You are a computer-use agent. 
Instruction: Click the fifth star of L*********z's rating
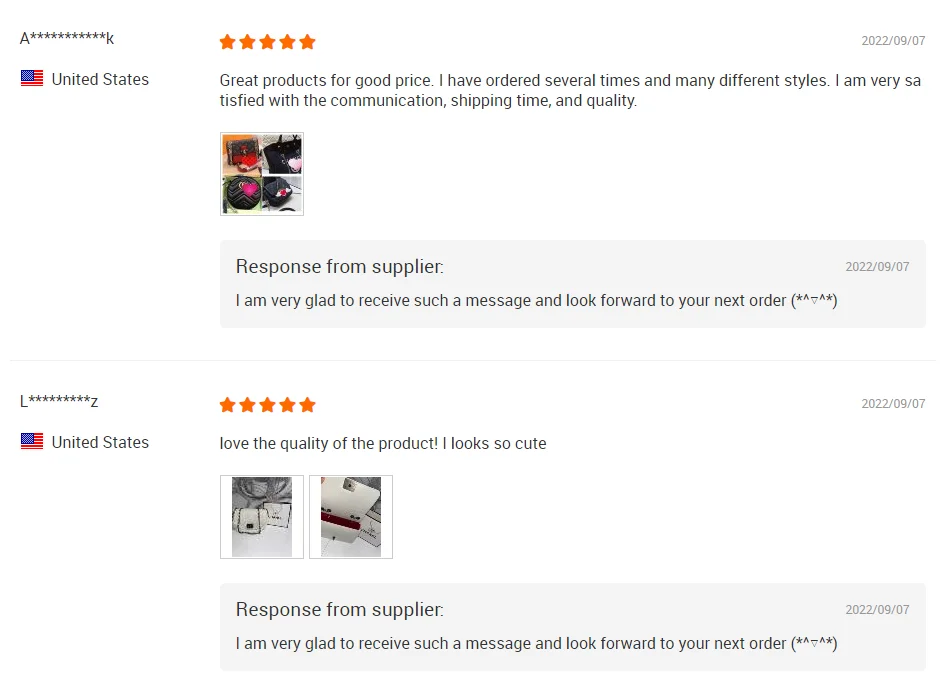coord(308,405)
